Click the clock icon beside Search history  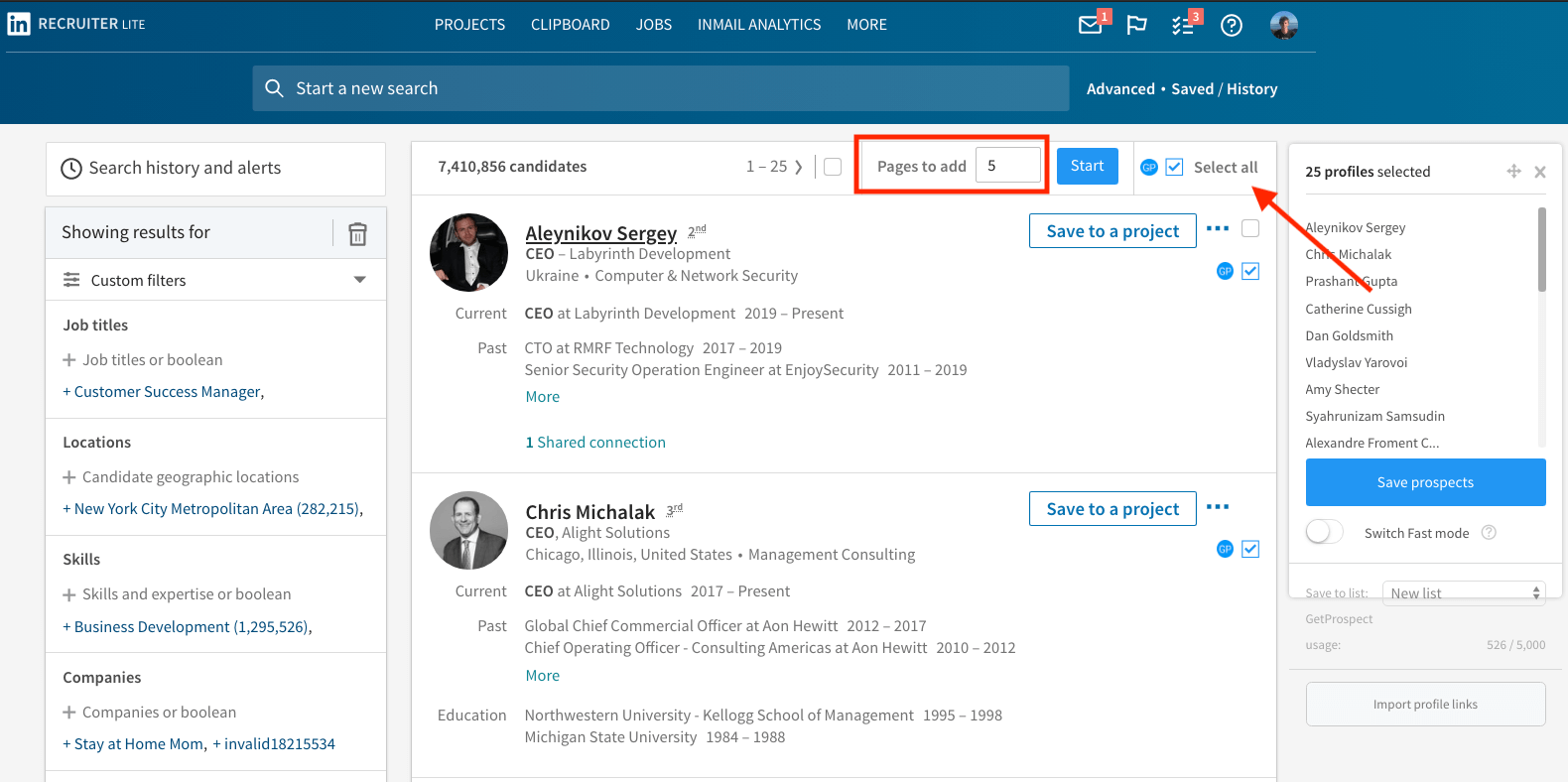click(71, 169)
